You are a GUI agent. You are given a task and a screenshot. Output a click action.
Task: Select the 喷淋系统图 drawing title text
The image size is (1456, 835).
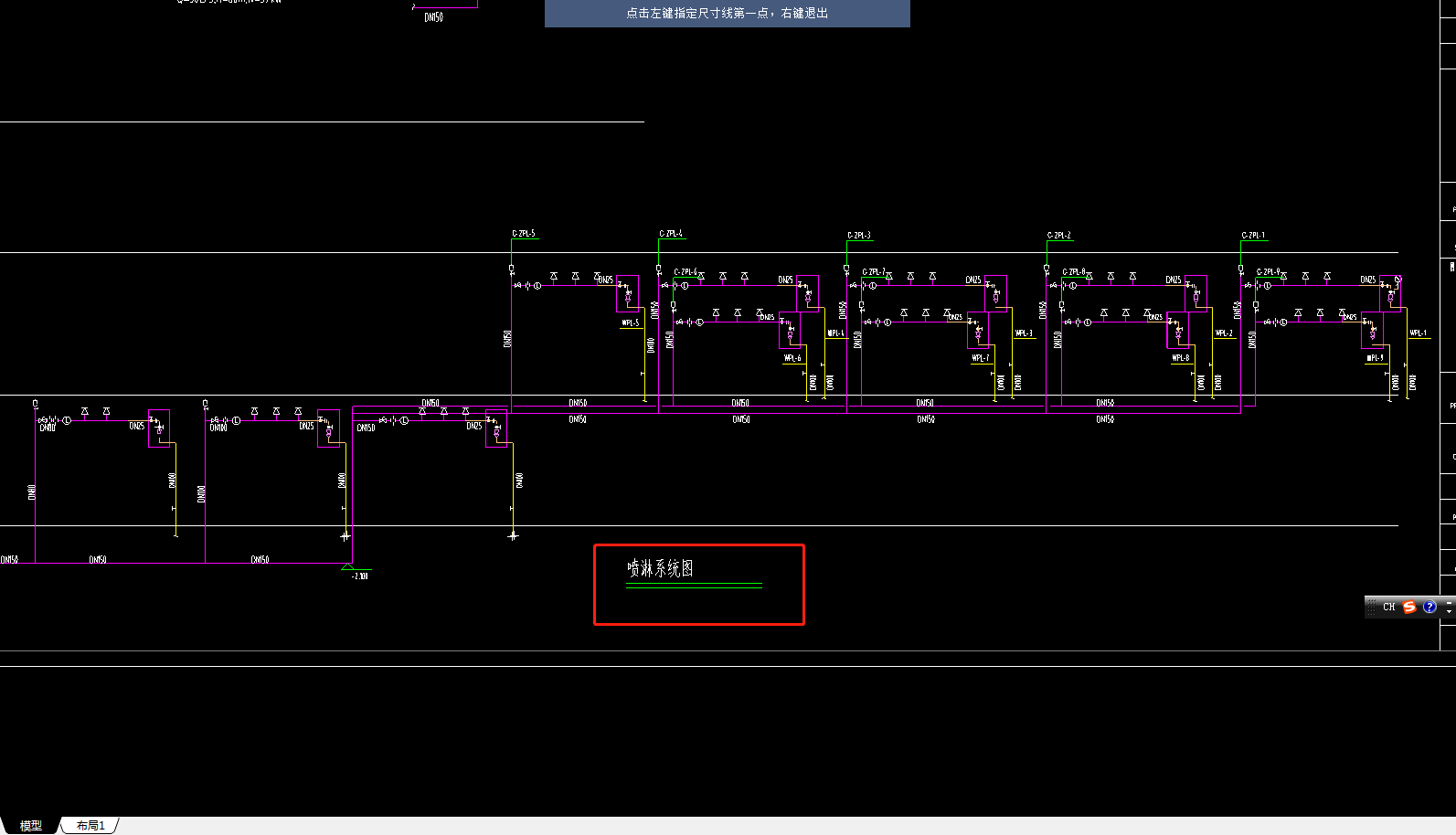tap(660, 568)
